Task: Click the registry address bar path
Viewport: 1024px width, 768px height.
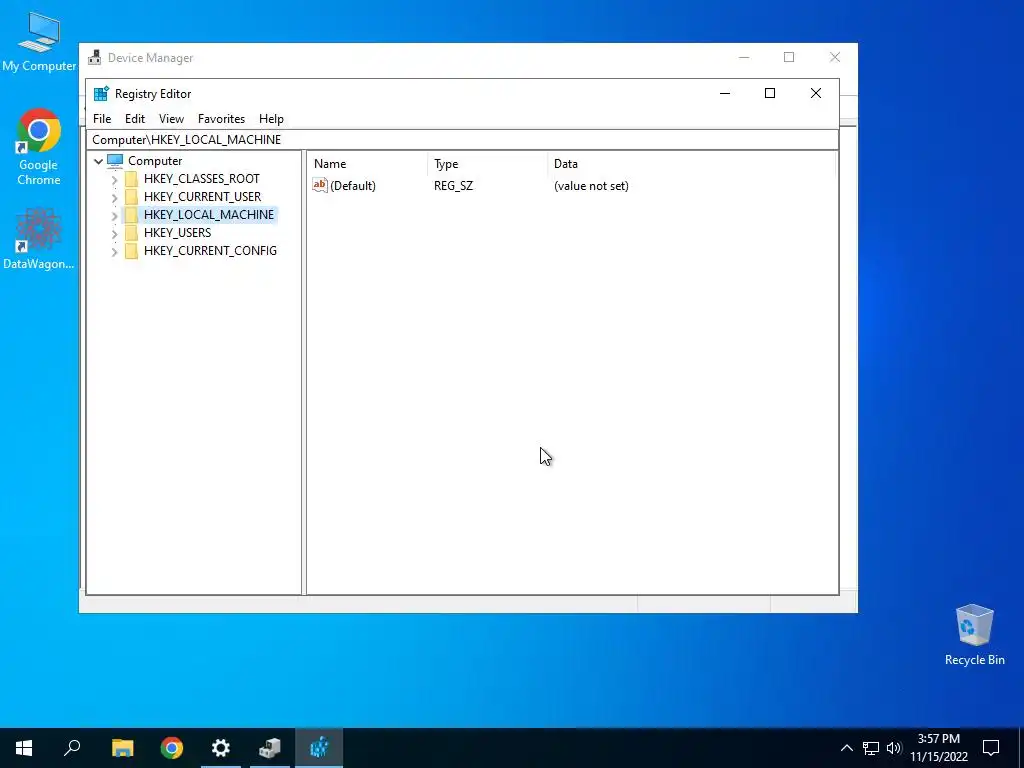Action: click(x=462, y=140)
